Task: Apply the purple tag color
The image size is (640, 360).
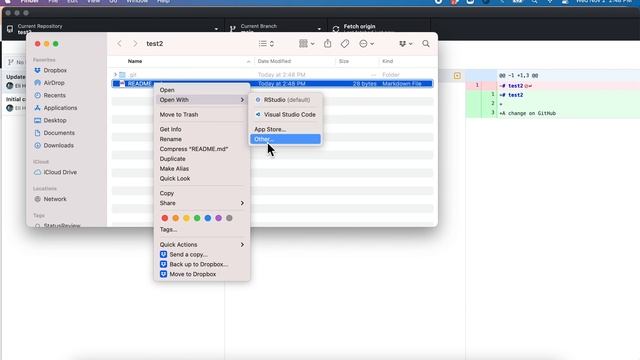Action: [218, 218]
